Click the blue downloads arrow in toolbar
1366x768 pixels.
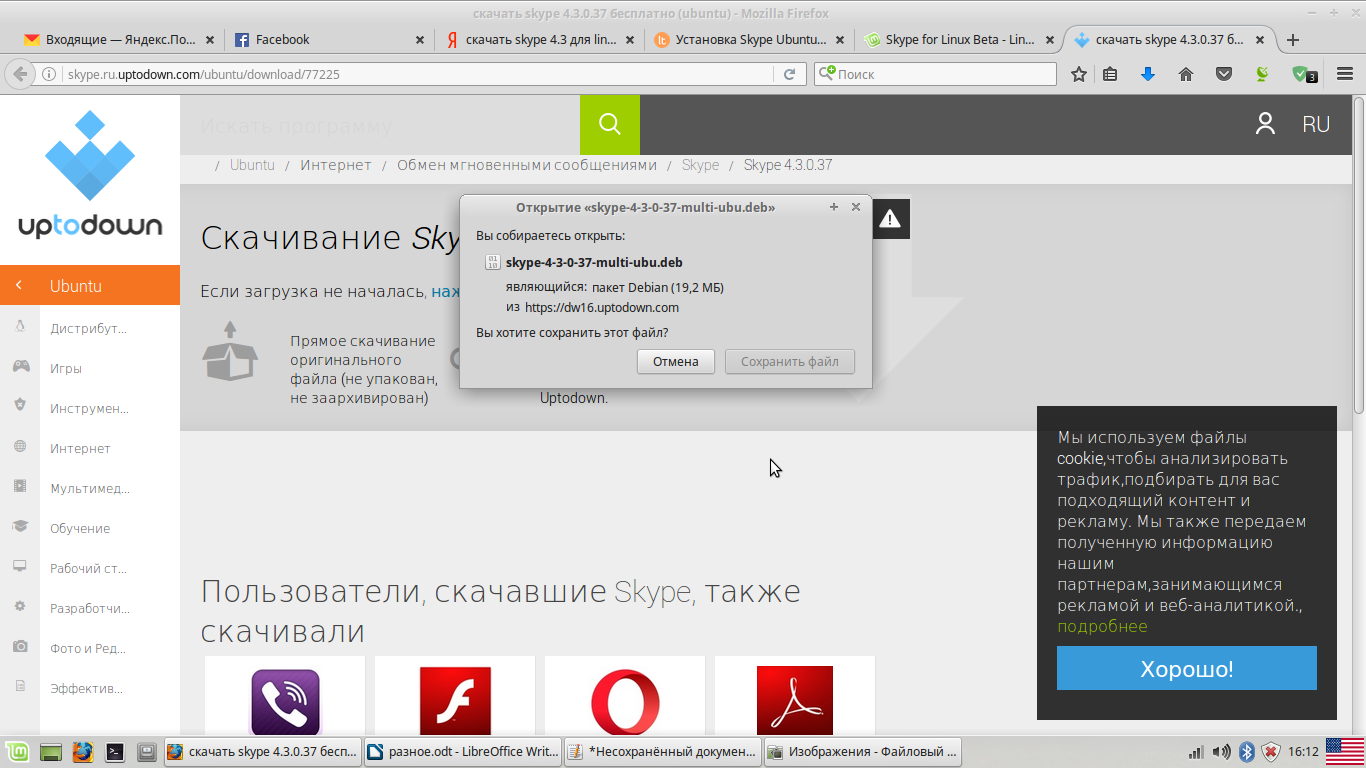(1148, 74)
